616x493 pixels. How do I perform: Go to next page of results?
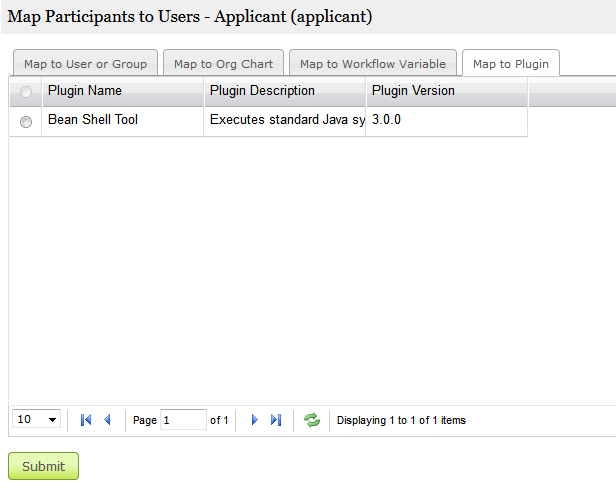pos(255,420)
